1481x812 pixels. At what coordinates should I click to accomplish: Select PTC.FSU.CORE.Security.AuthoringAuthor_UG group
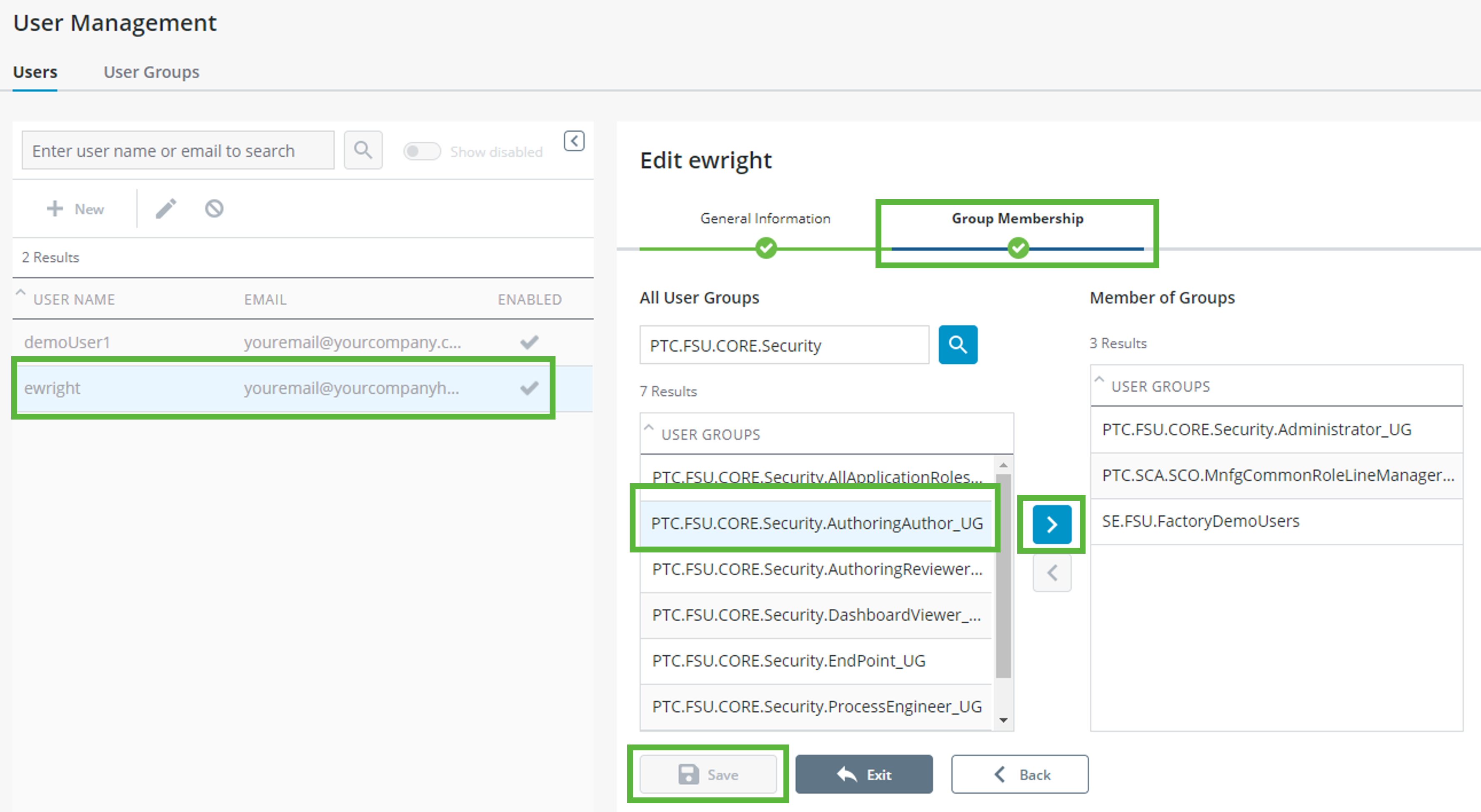[x=816, y=524]
